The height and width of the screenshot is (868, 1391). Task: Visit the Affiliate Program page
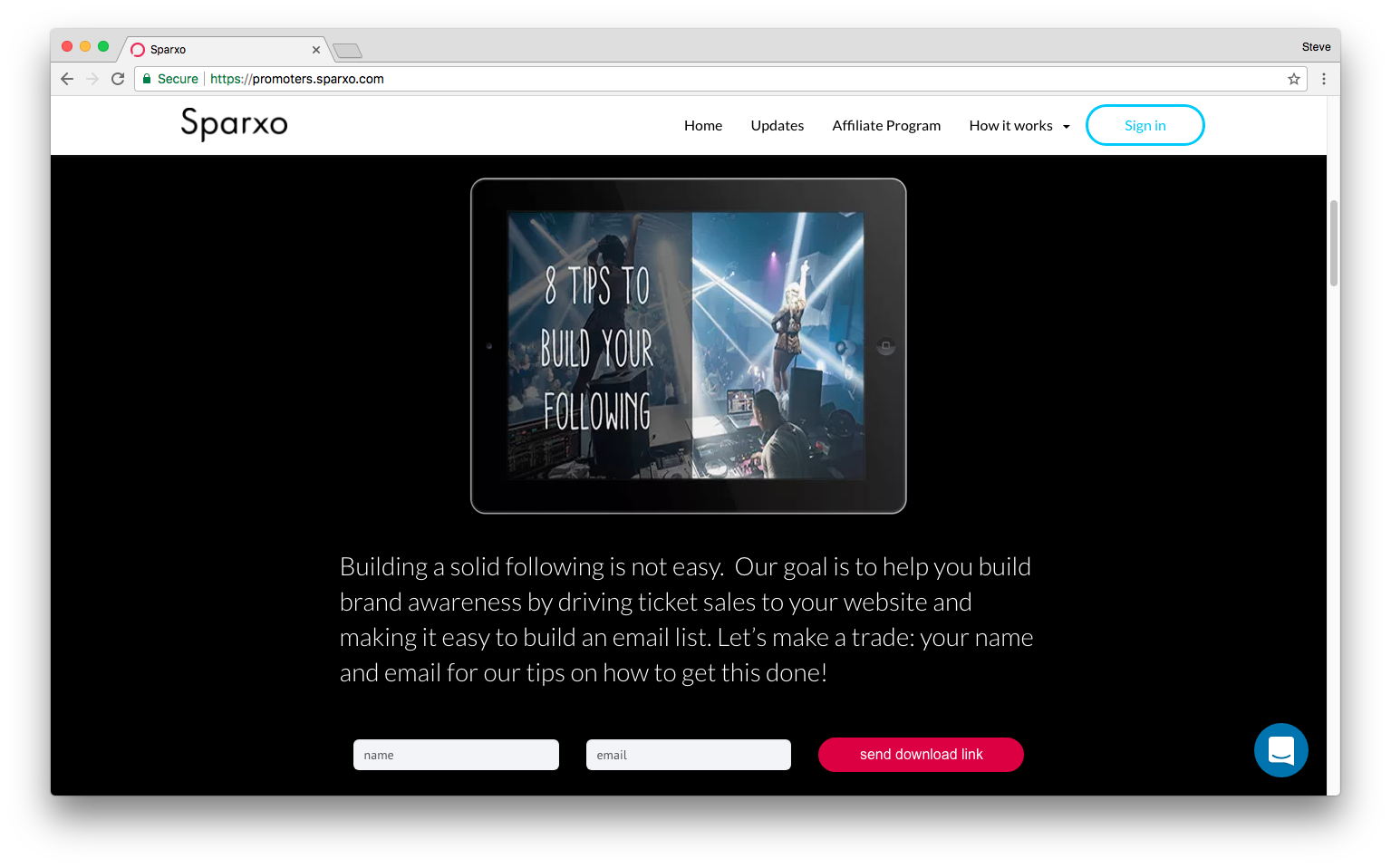tap(886, 126)
